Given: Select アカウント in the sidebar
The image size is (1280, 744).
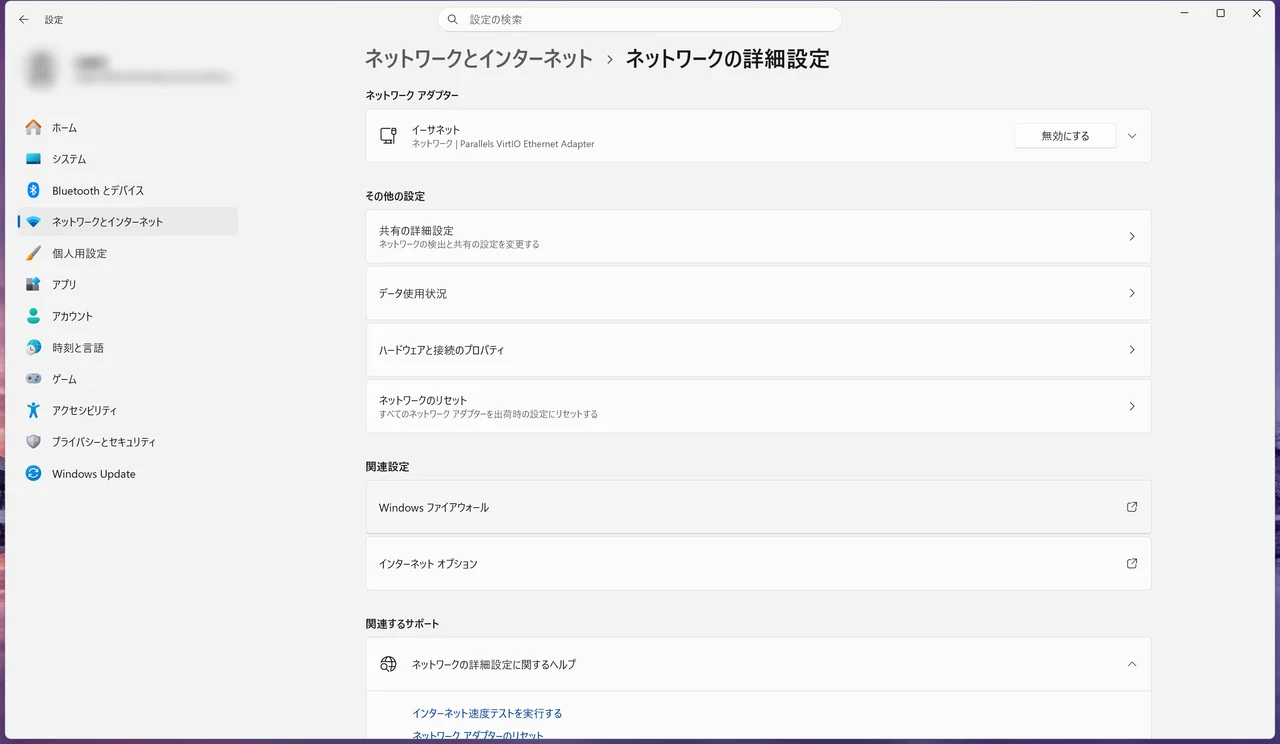Looking at the screenshot, I should pos(128,316).
